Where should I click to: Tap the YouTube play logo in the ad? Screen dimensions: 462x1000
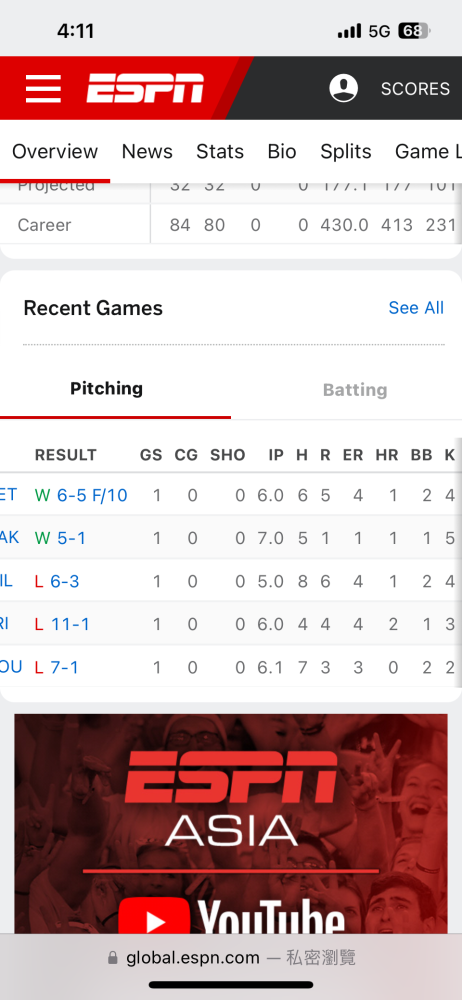(154, 917)
